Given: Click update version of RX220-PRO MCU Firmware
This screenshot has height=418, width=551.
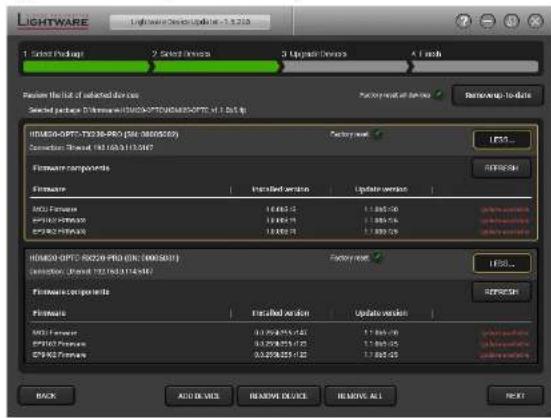Looking at the screenshot, I should (x=381, y=333).
